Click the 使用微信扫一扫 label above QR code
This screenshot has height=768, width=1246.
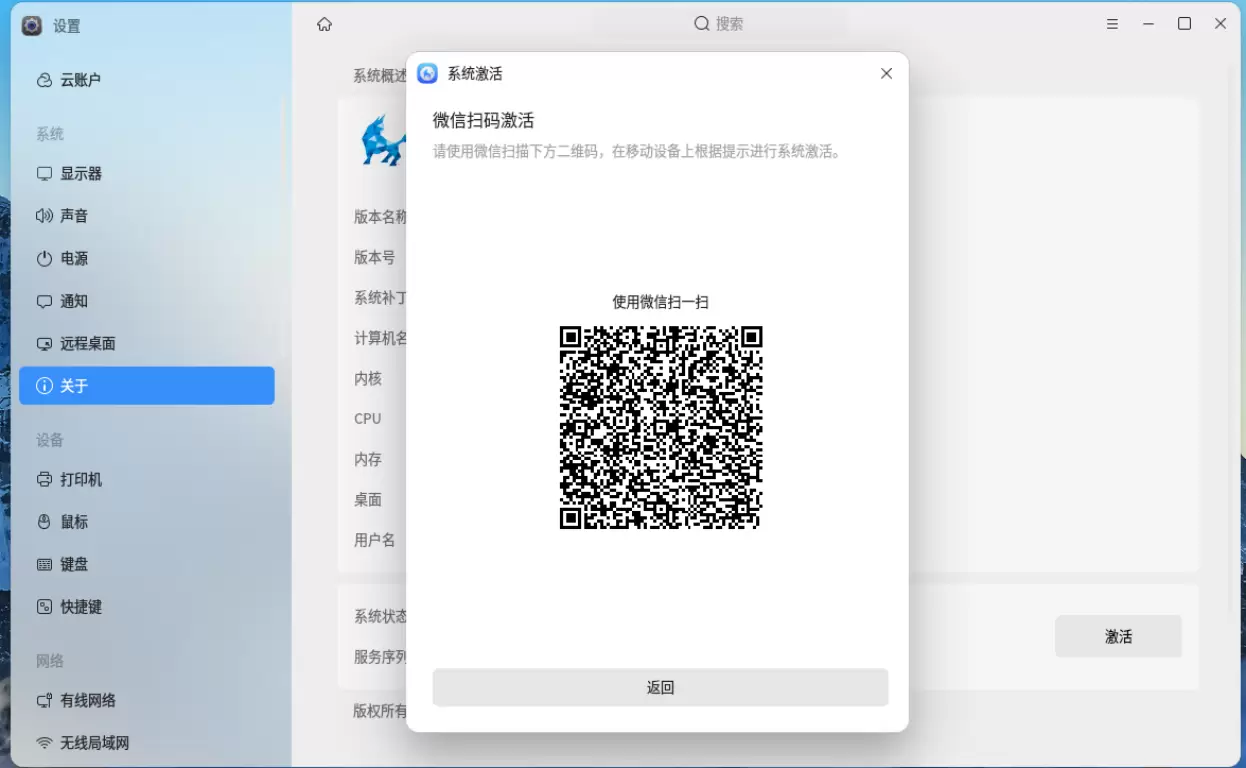tap(660, 302)
